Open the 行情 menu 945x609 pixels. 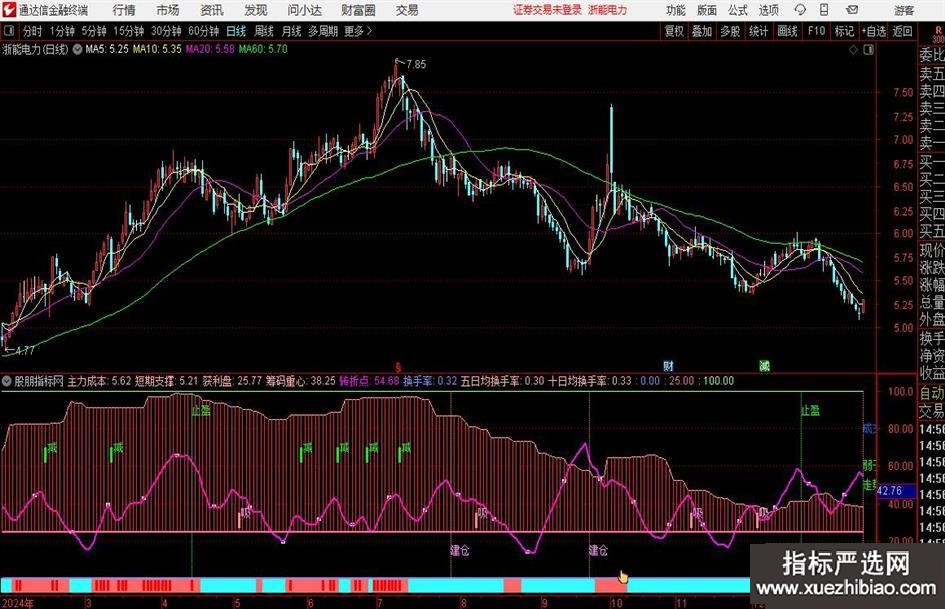click(124, 10)
